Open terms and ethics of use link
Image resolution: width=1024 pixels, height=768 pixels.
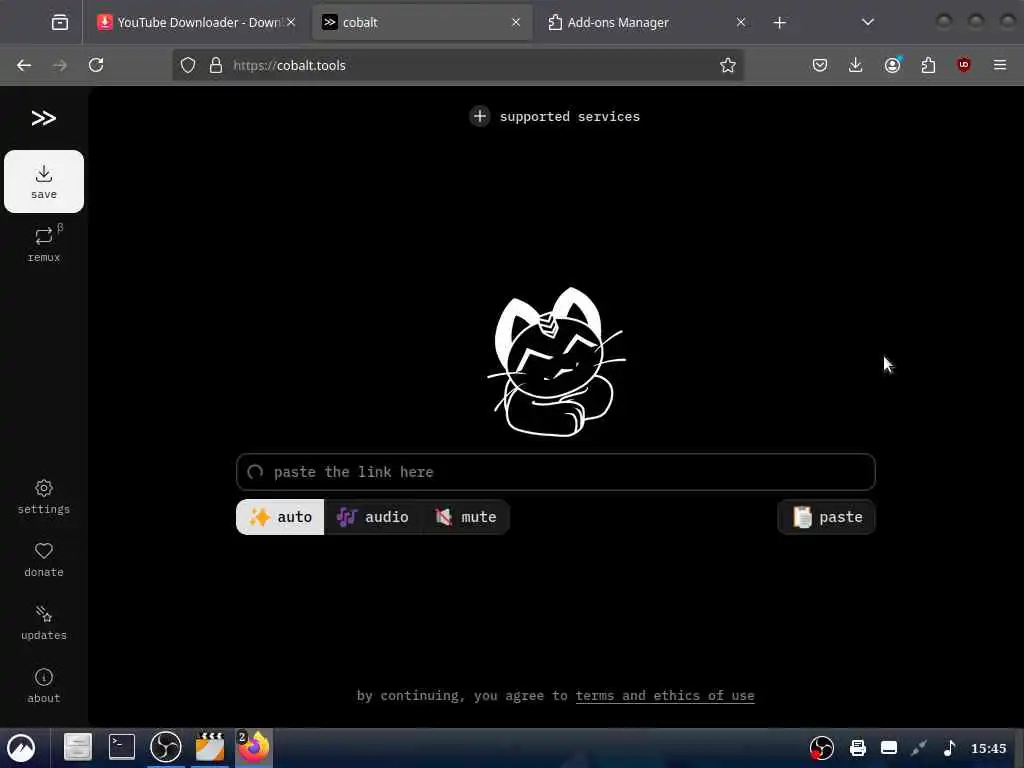(x=665, y=696)
